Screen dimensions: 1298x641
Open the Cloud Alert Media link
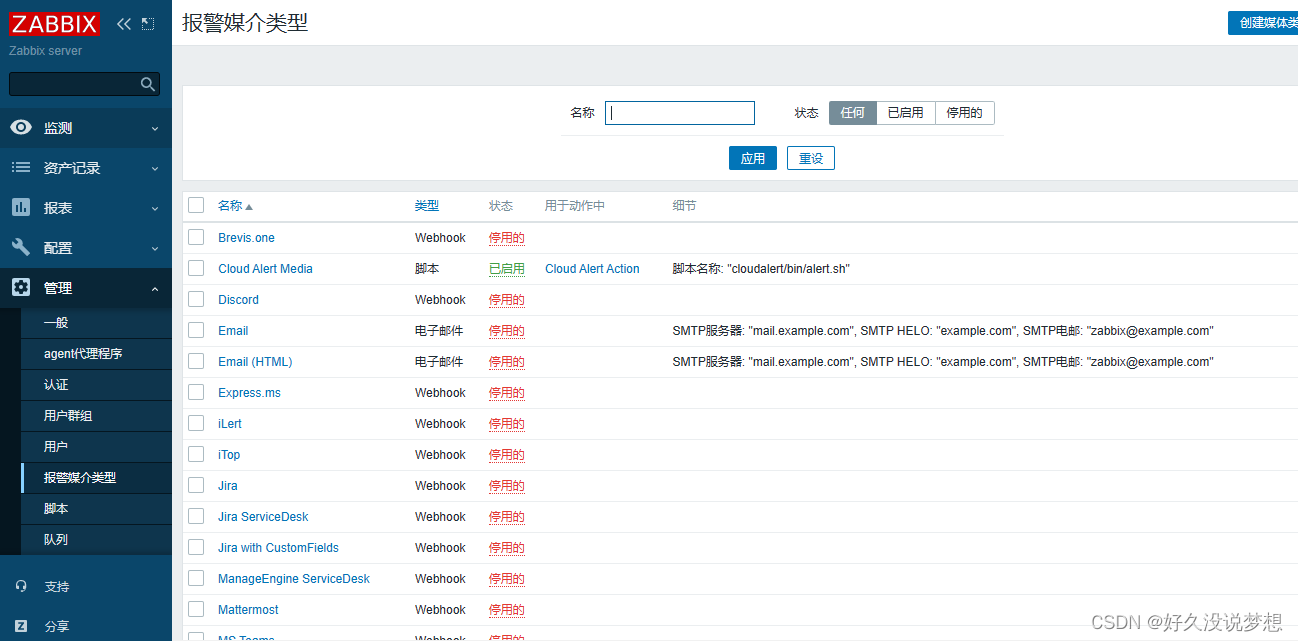[x=265, y=269]
